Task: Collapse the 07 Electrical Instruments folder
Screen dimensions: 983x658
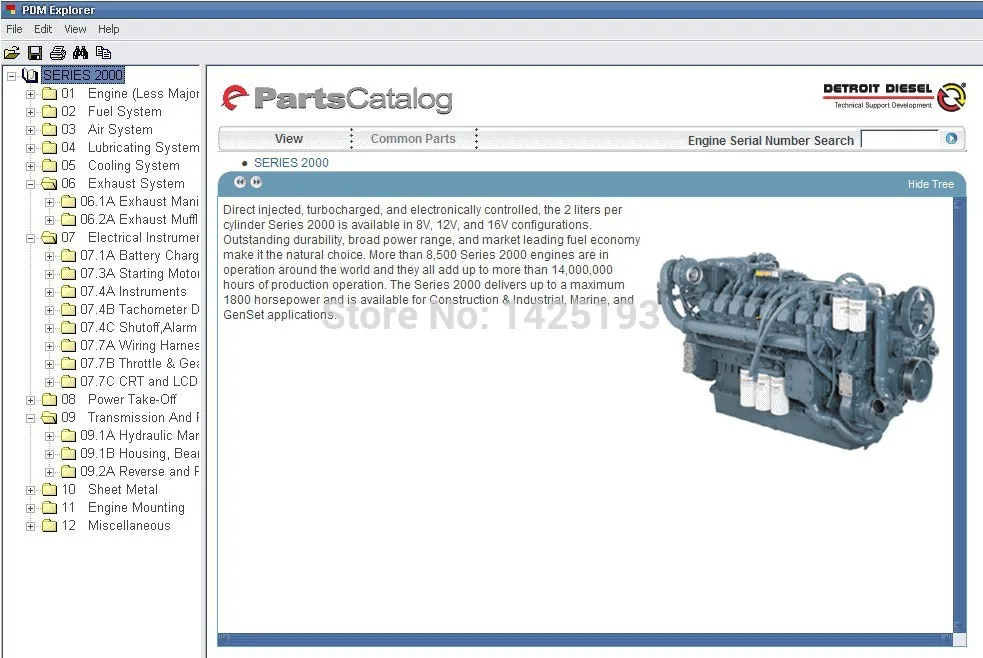Action: pos(30,238)
